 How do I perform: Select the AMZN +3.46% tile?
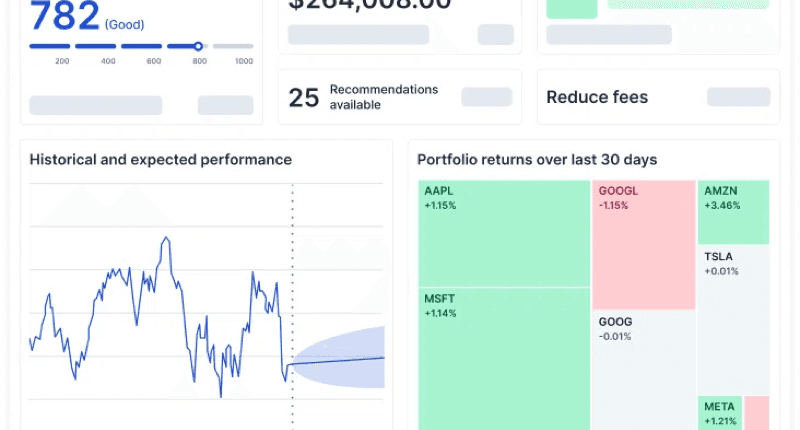(x=733, y=212)
